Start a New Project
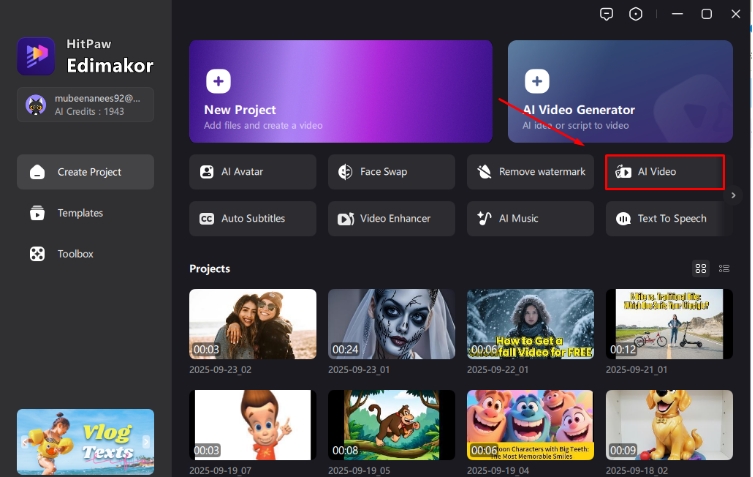The height and width of the screenshot is (477, 753). [340, 91]
